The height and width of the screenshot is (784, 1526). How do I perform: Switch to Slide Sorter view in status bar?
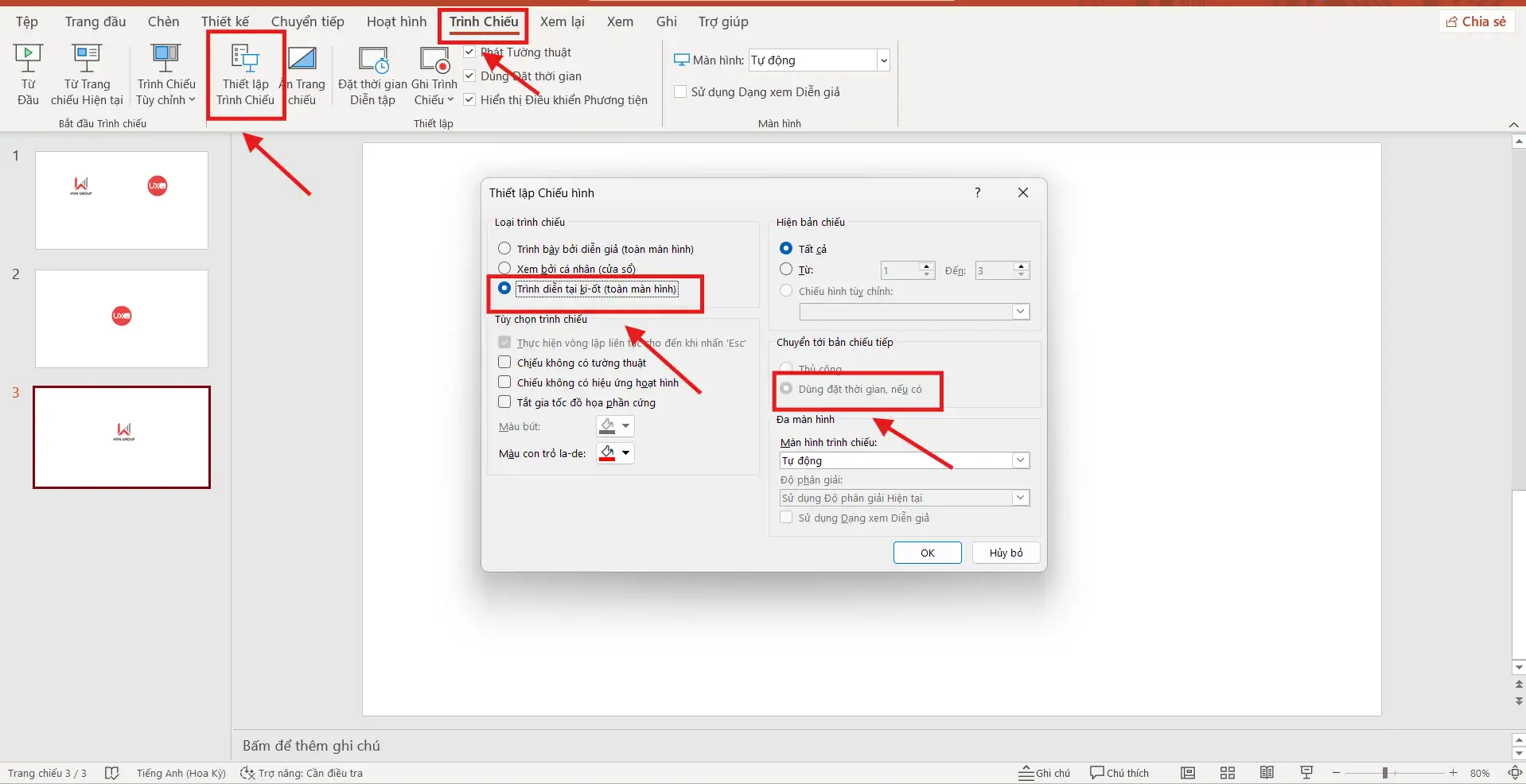(1228, 773)
